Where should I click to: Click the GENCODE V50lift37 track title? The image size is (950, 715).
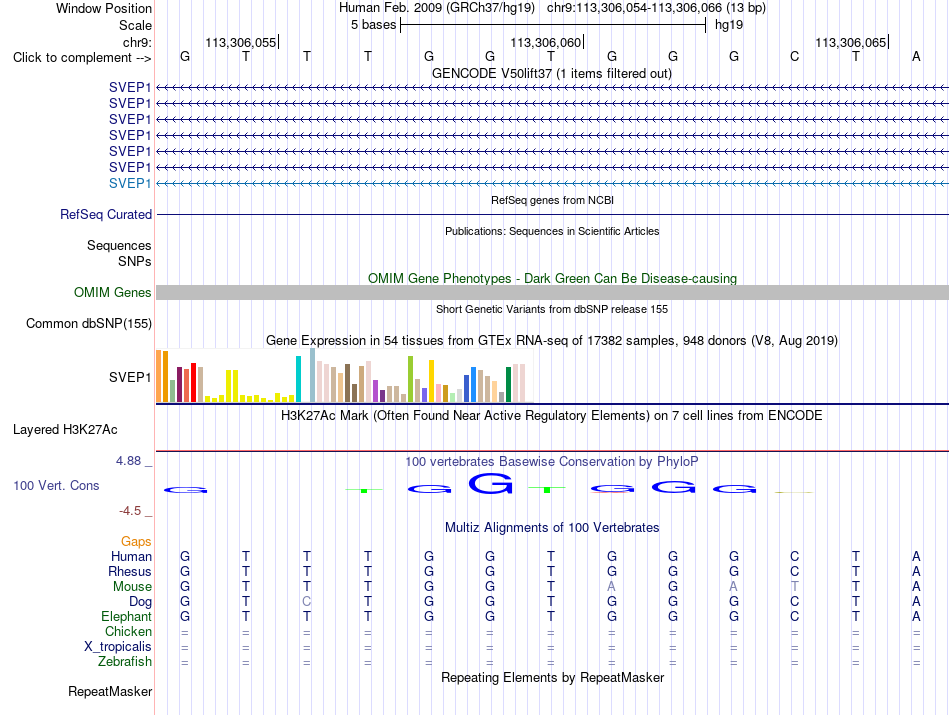click(x=552, y=73)
